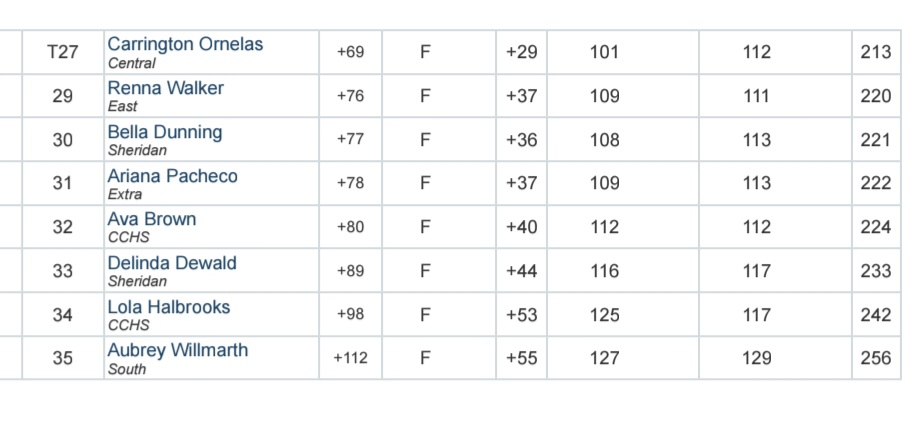The width and height of the screenshot is (923, 424).
Task: Open Carrington Ornelas player link
Action: pos(185,44)
